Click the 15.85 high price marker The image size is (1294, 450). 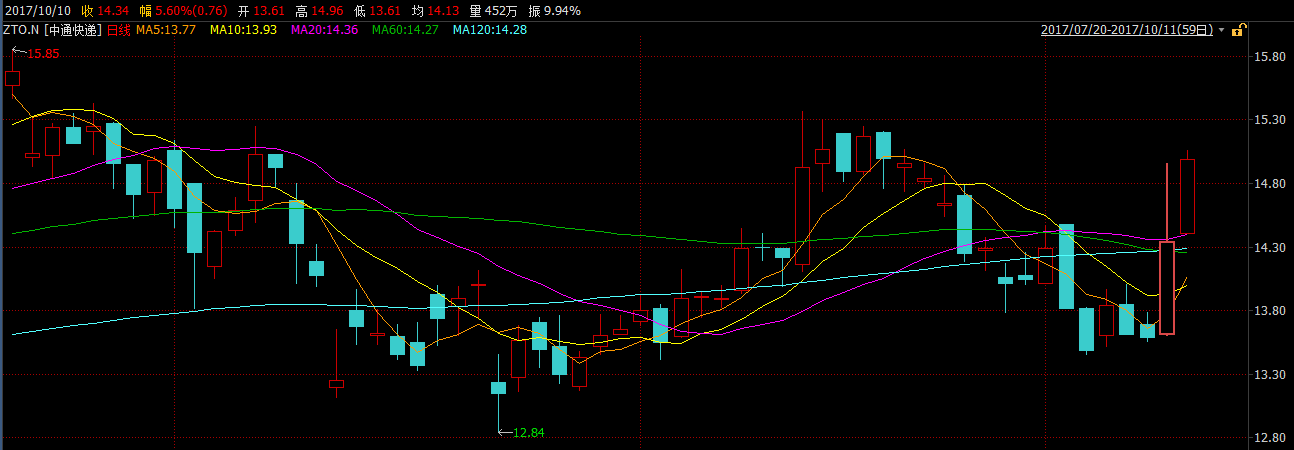pyautogui.click(x=44, y=53)
